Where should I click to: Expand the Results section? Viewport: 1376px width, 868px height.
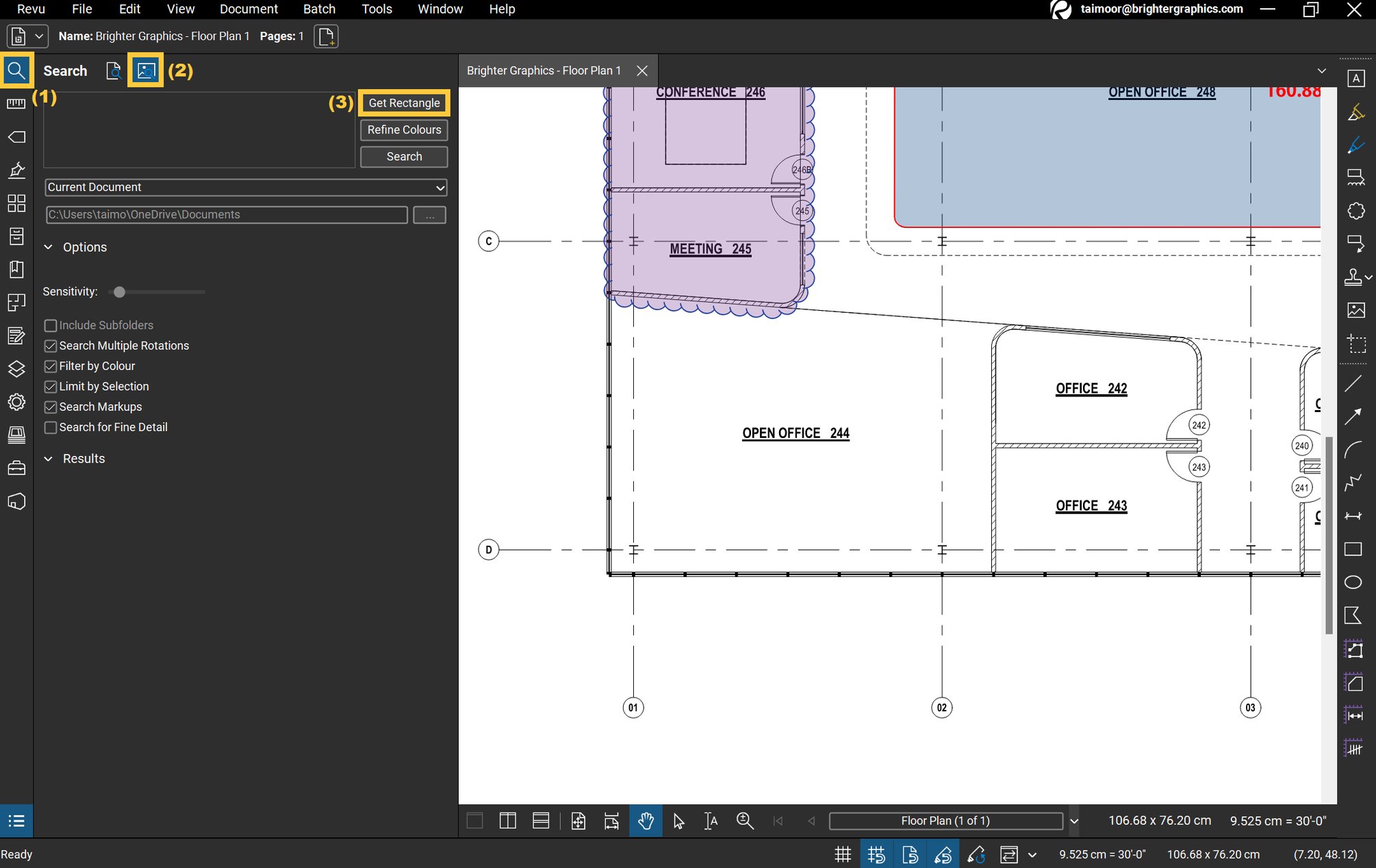[x=48, y=459]
